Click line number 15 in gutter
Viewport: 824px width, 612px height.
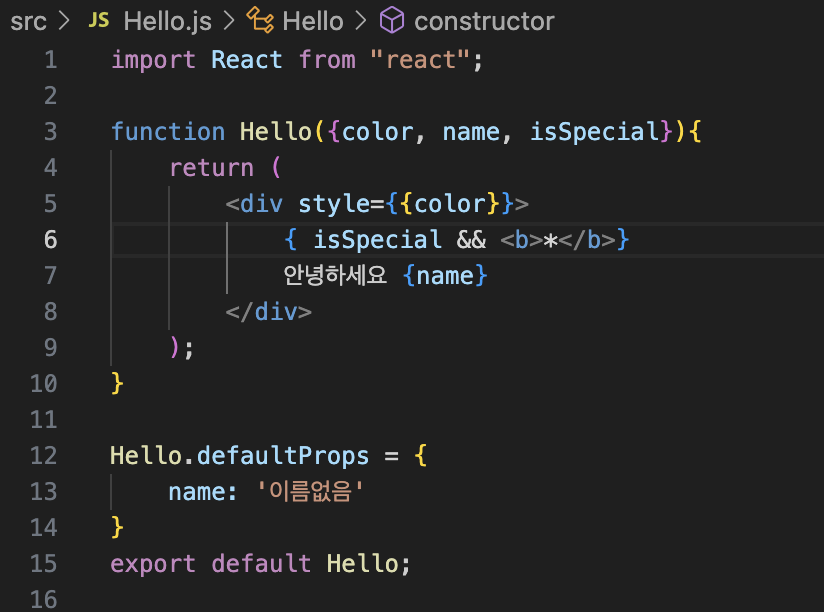pyautogui.click(x=44, y=564)
